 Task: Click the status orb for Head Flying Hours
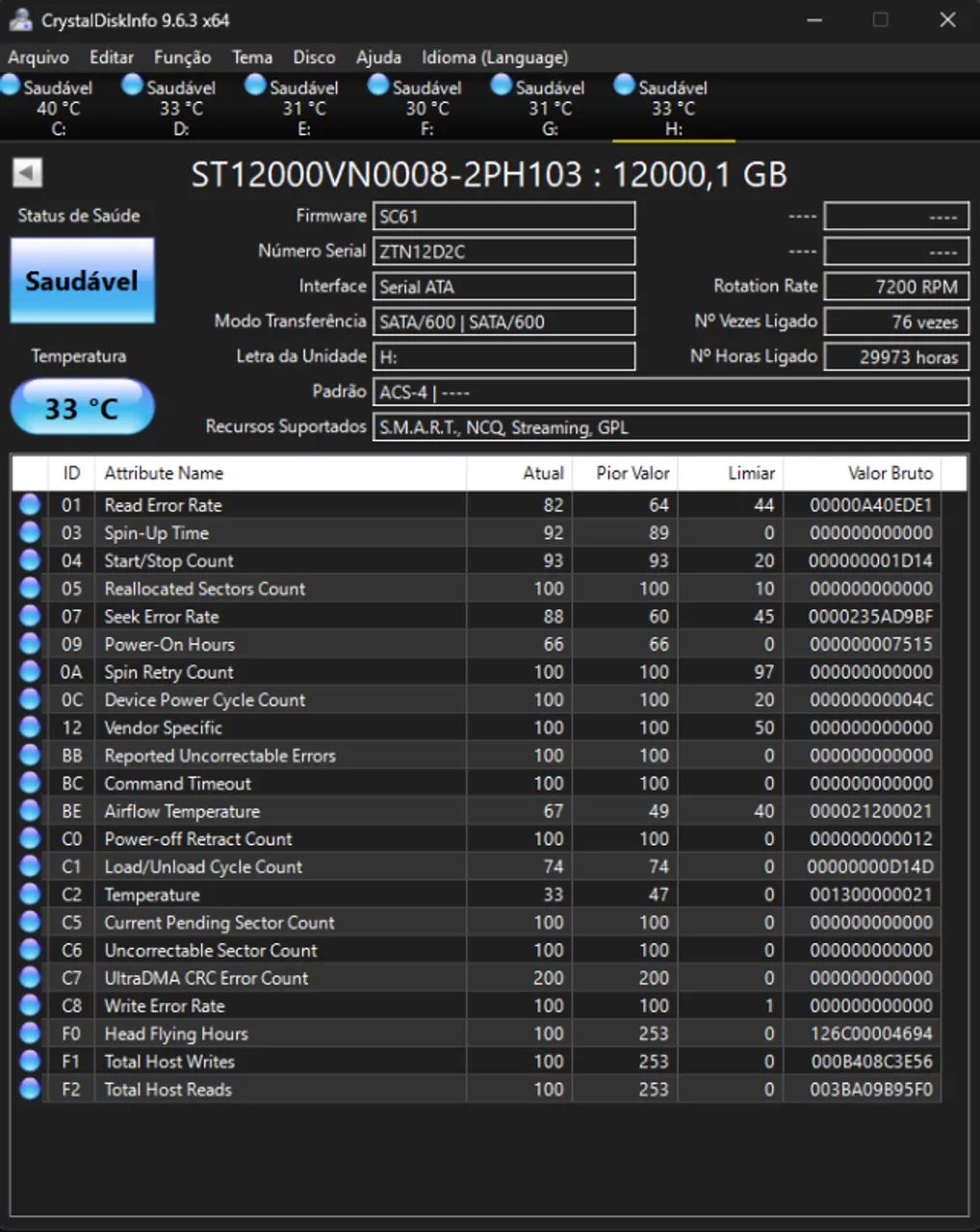pyautogui.click(x=30, y=1034)
